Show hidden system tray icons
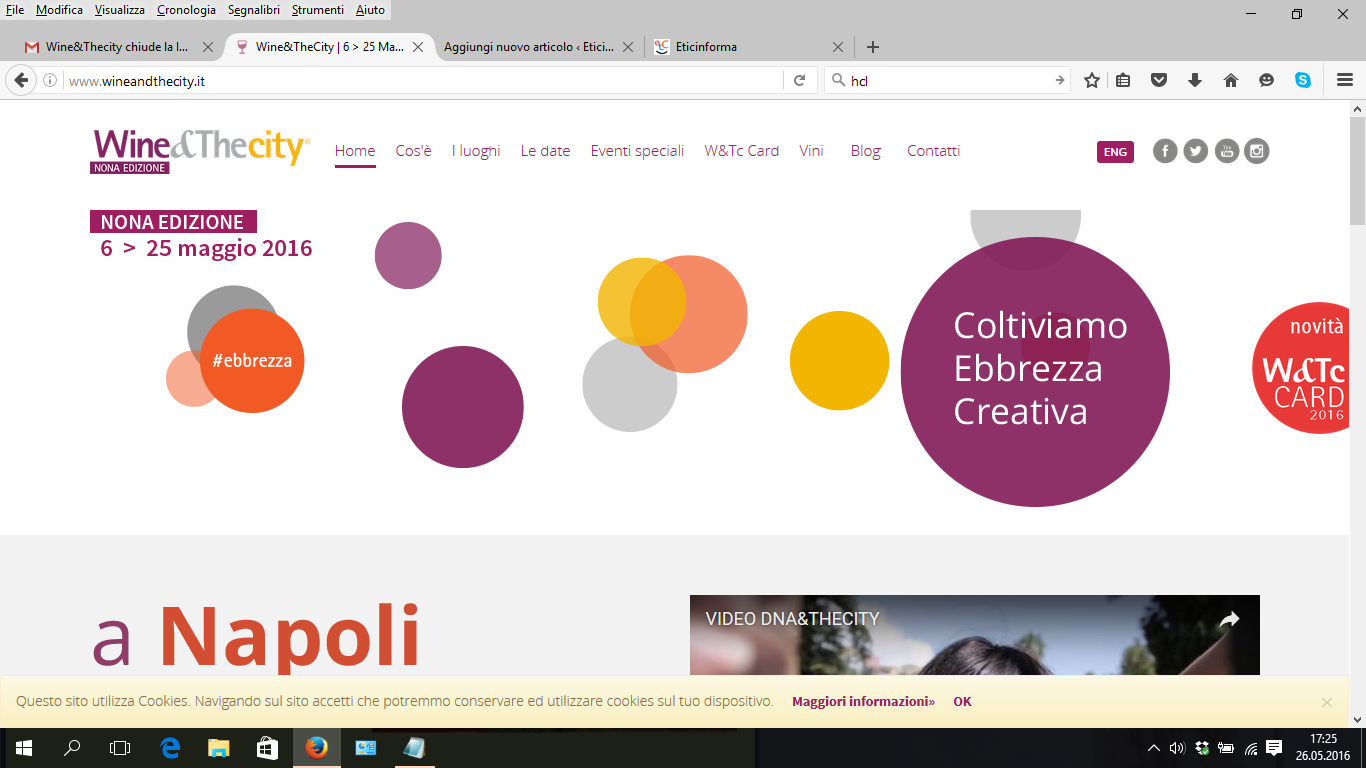 click(x=1153, y=748)
